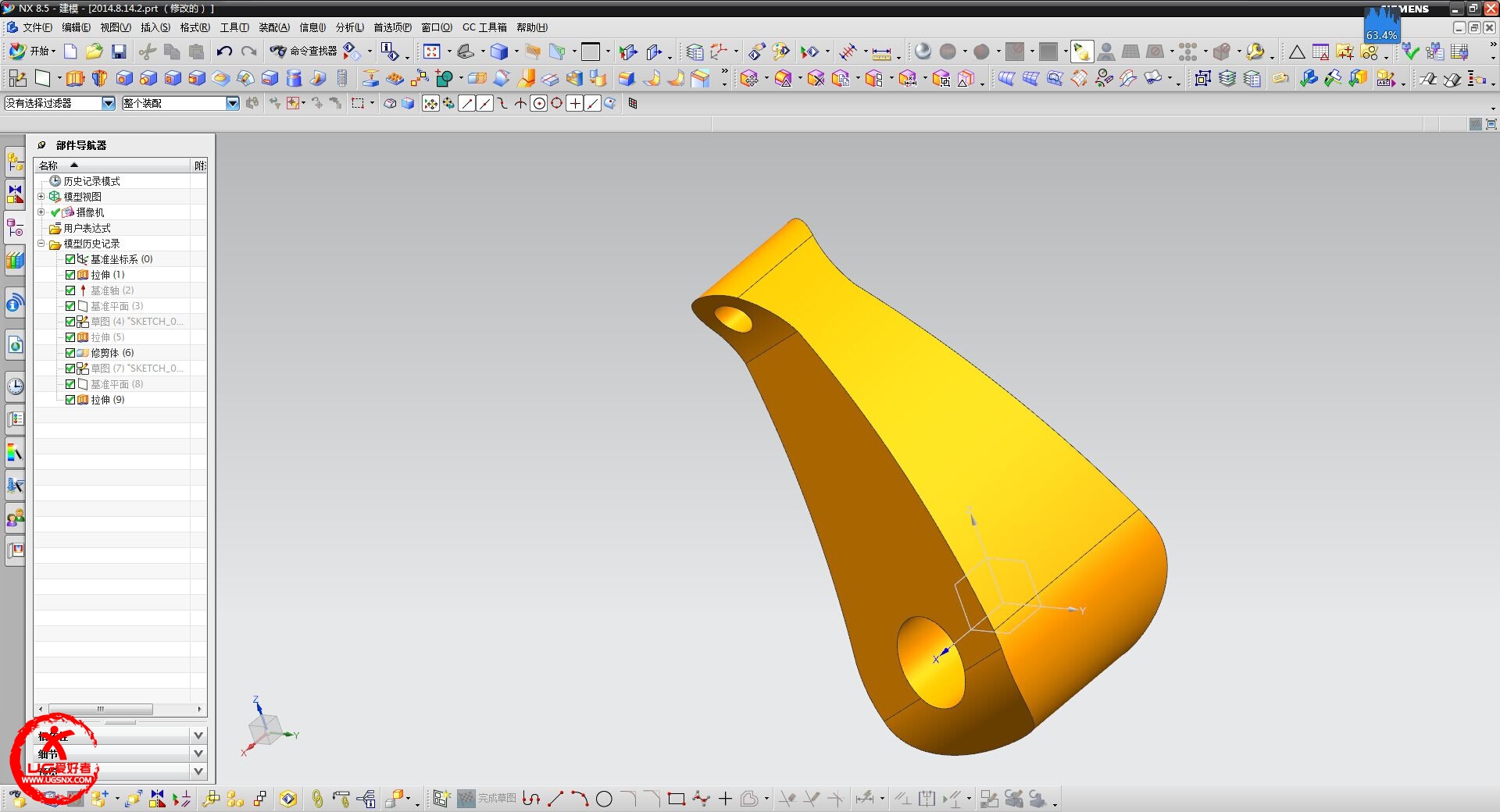Expand the 细节 panel chevron
1500x812 pixels.
[198, 753]
